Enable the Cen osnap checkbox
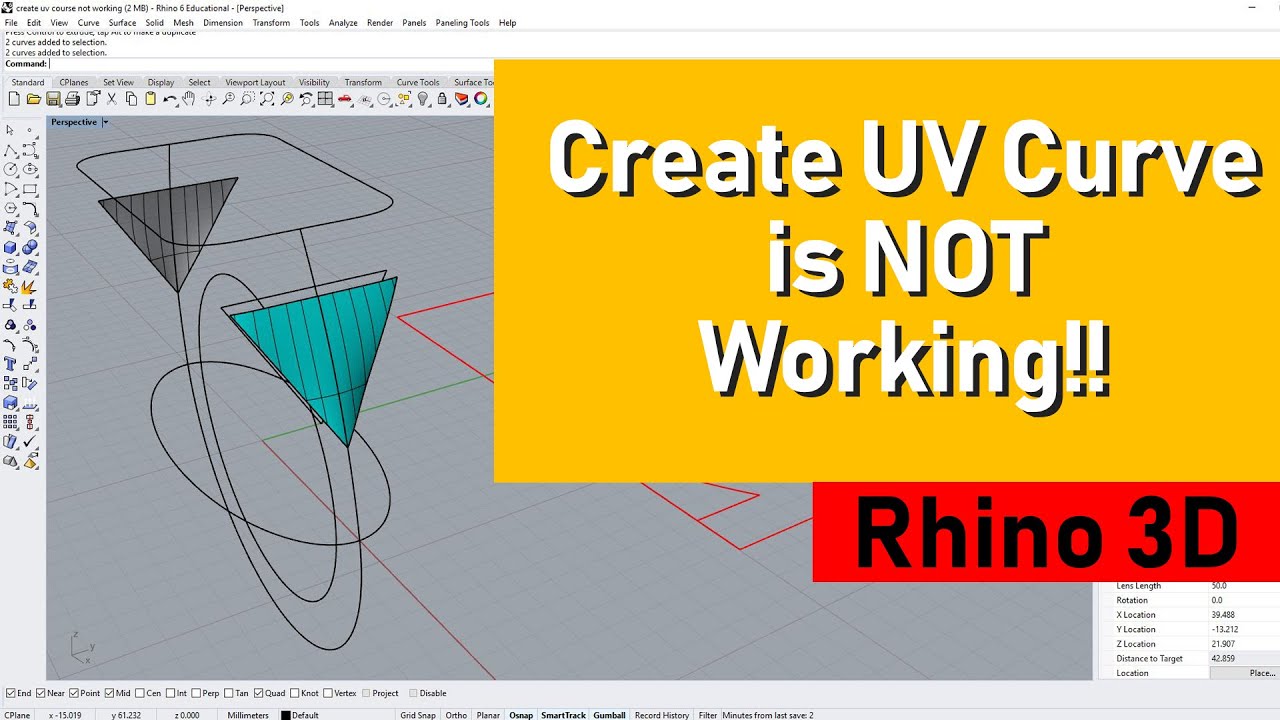Viewport: 1280px width, 720px height. 140,693
